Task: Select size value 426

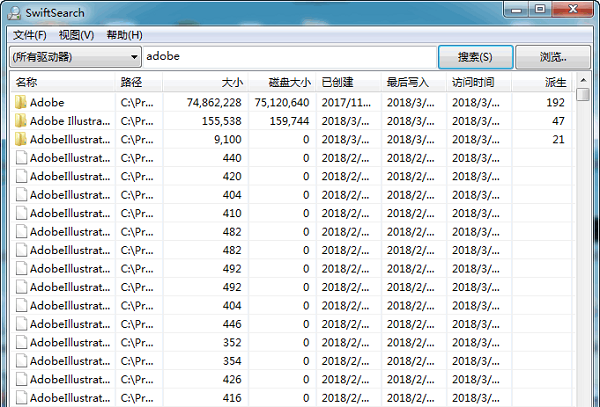Action: (232, 379)
